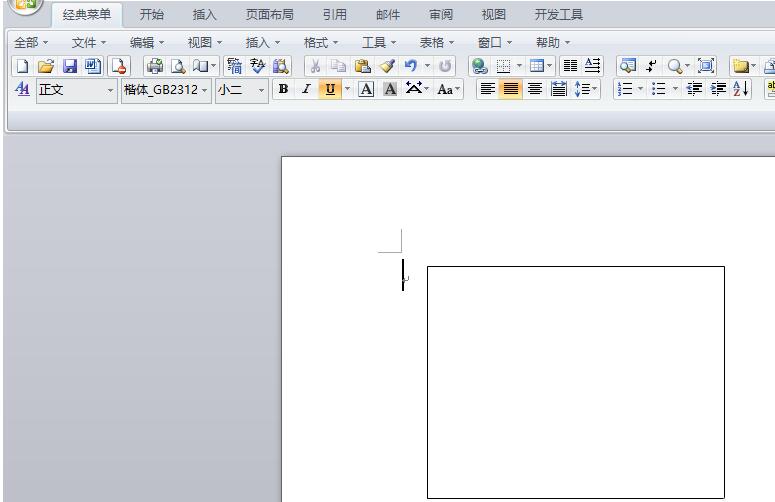The image size is (775, 502).
Task: Click the Styles AA icon
Action: pyautogui.click(x=22, y=89)
